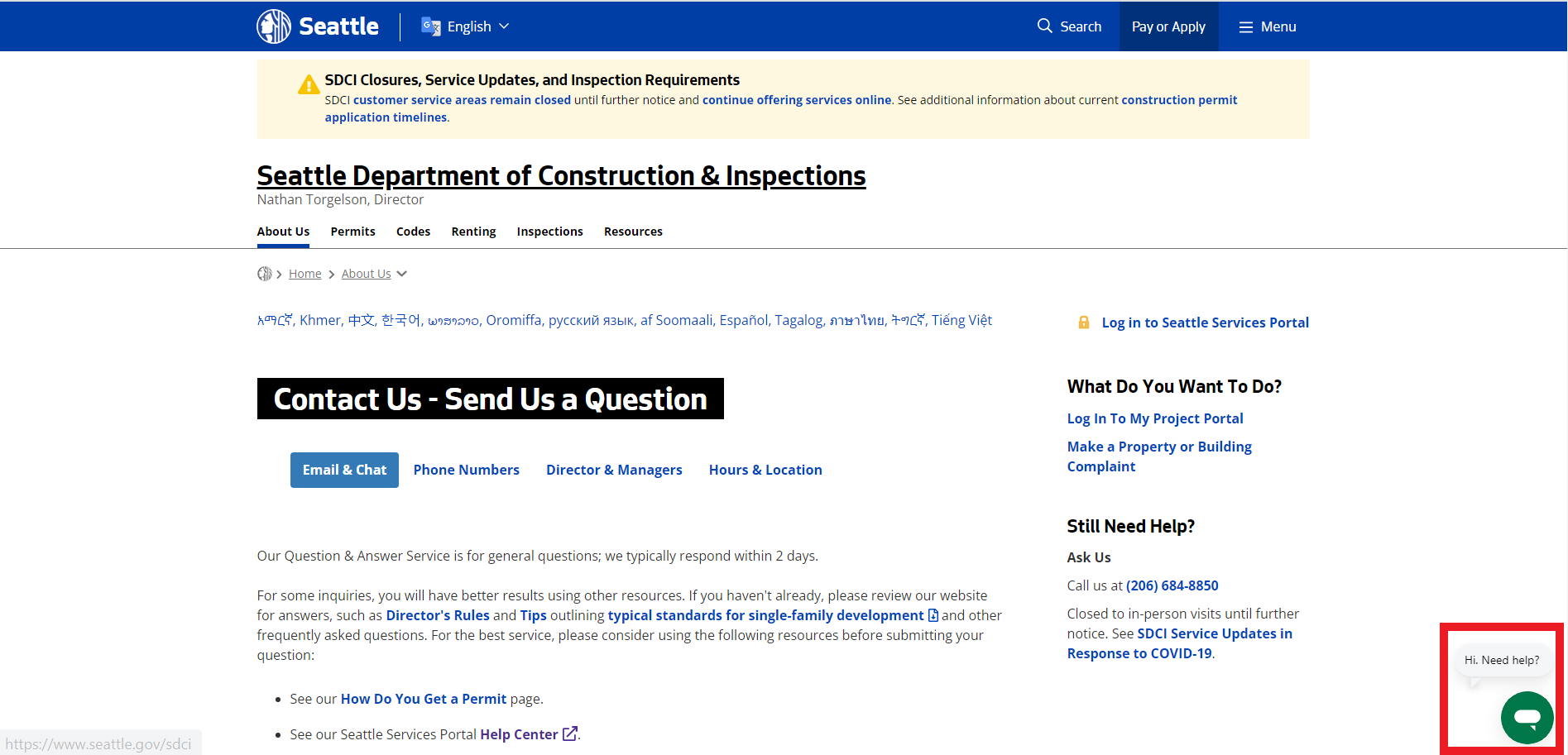Open Seattle Department of Construction & Inspections heading

[x=561, y=175]
